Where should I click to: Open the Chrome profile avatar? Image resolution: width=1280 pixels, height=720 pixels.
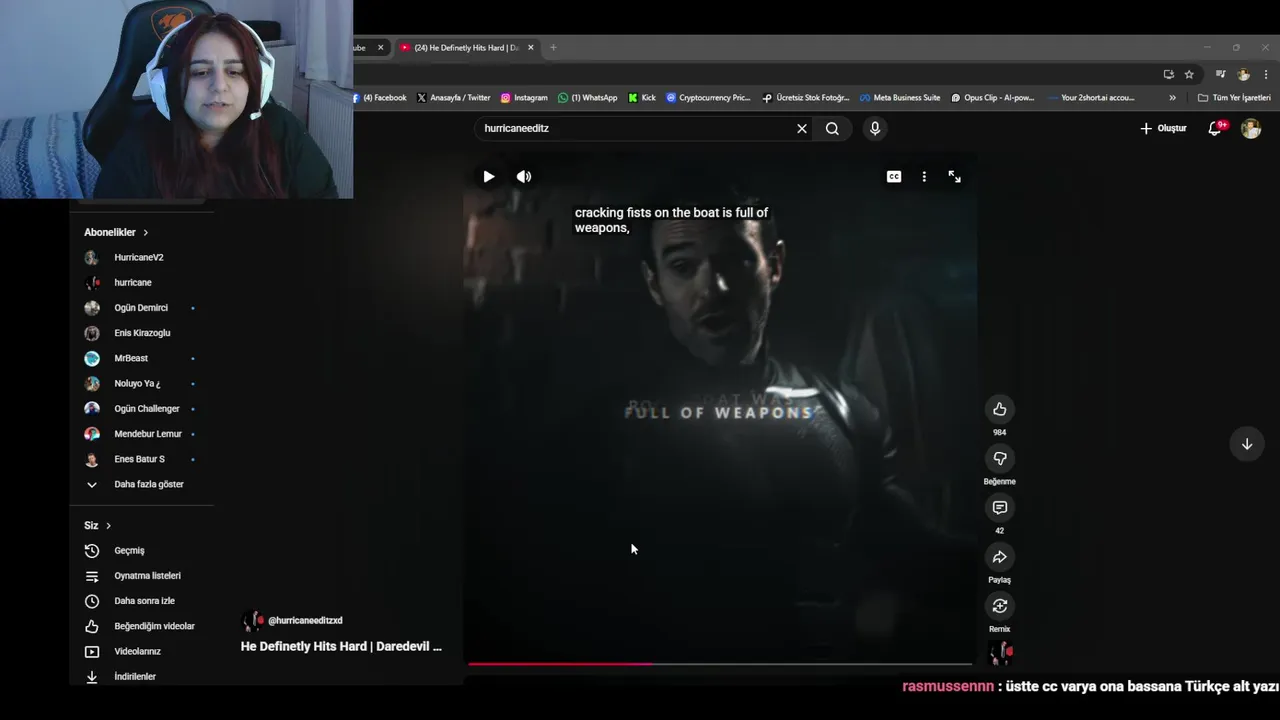tap(1243, 74)
